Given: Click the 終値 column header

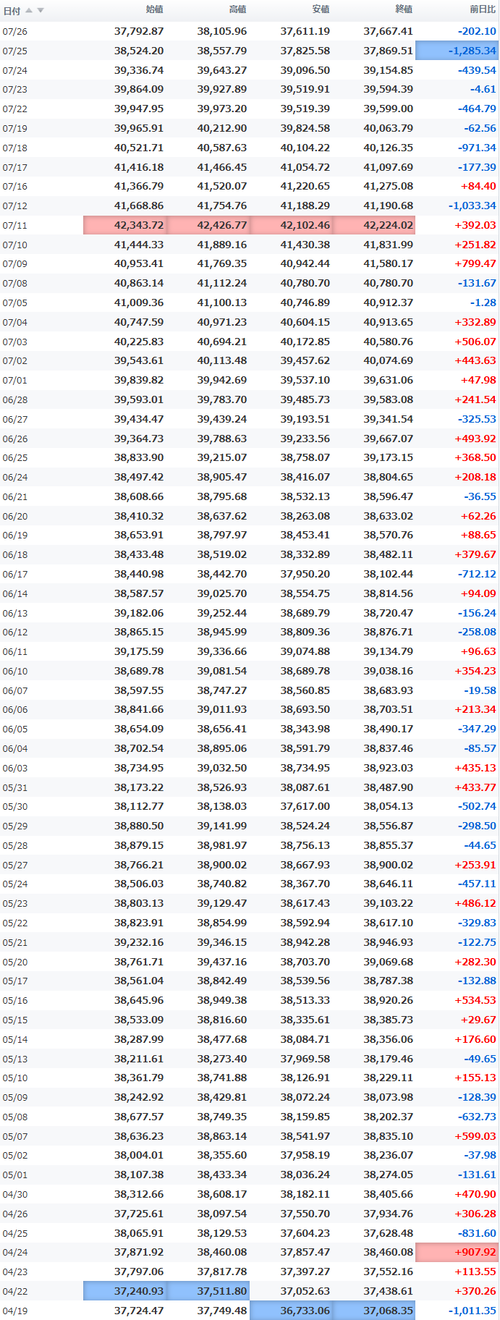Looking at the screenshot, I should (403, 10).
